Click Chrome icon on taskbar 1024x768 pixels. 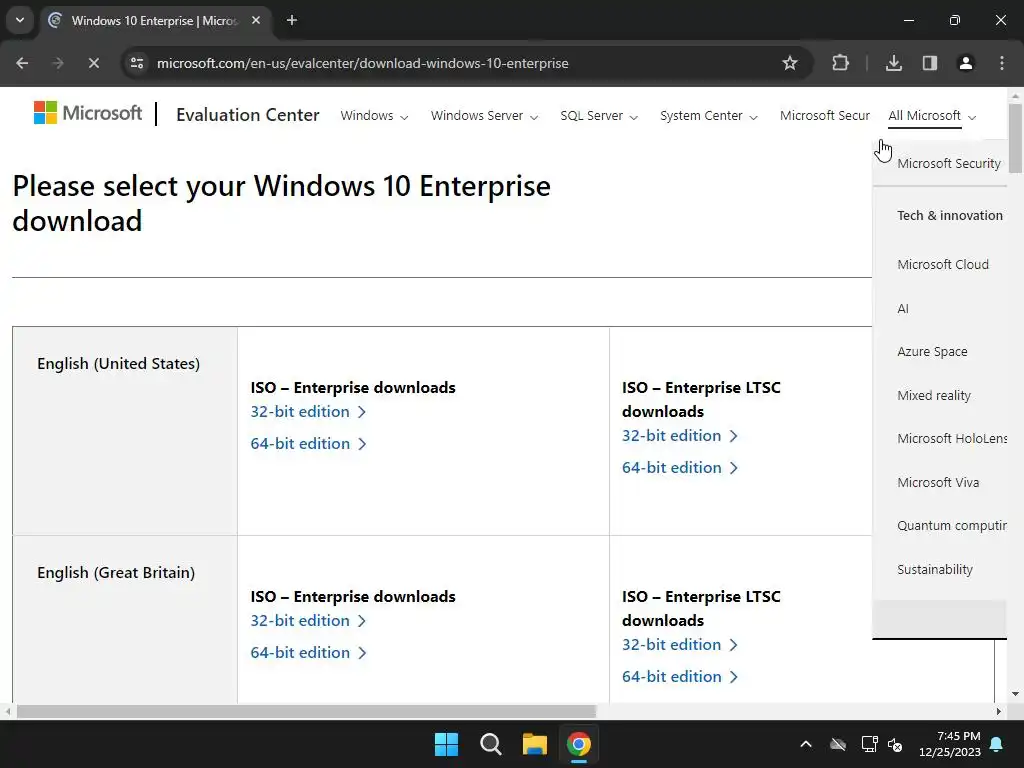pyautogui.click(x=579, y=744)
